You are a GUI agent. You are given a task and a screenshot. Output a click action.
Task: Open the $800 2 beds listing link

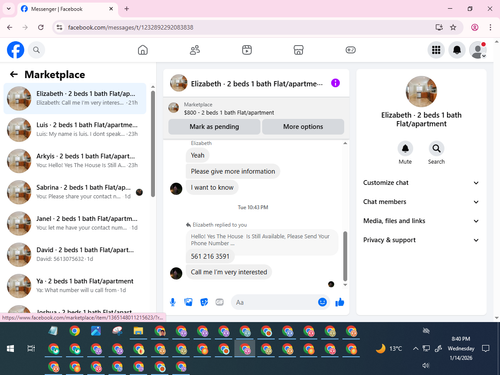pyautogui.click(x=229, y=113)
